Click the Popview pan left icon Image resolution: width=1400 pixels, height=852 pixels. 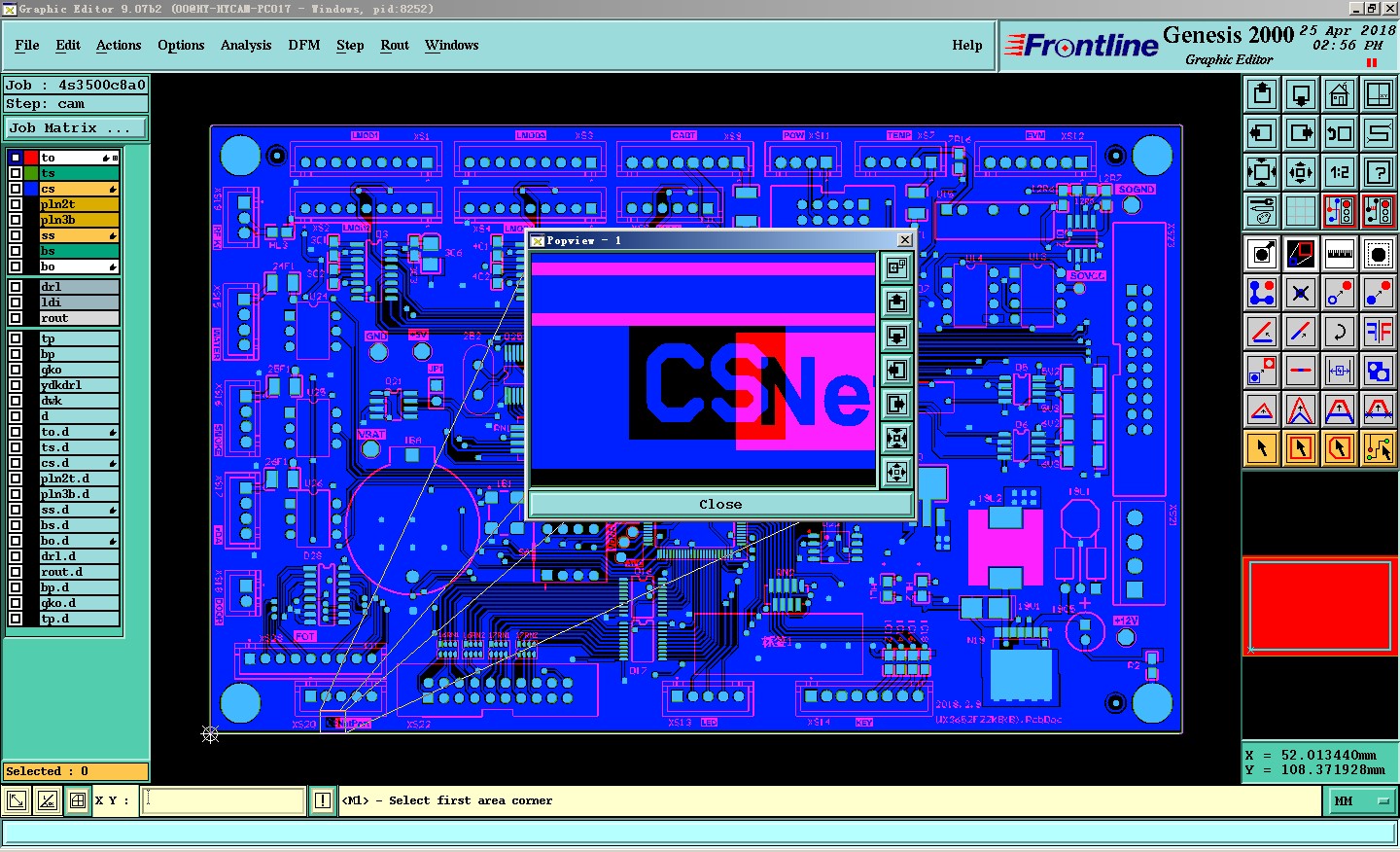click(x=896, y=370)
